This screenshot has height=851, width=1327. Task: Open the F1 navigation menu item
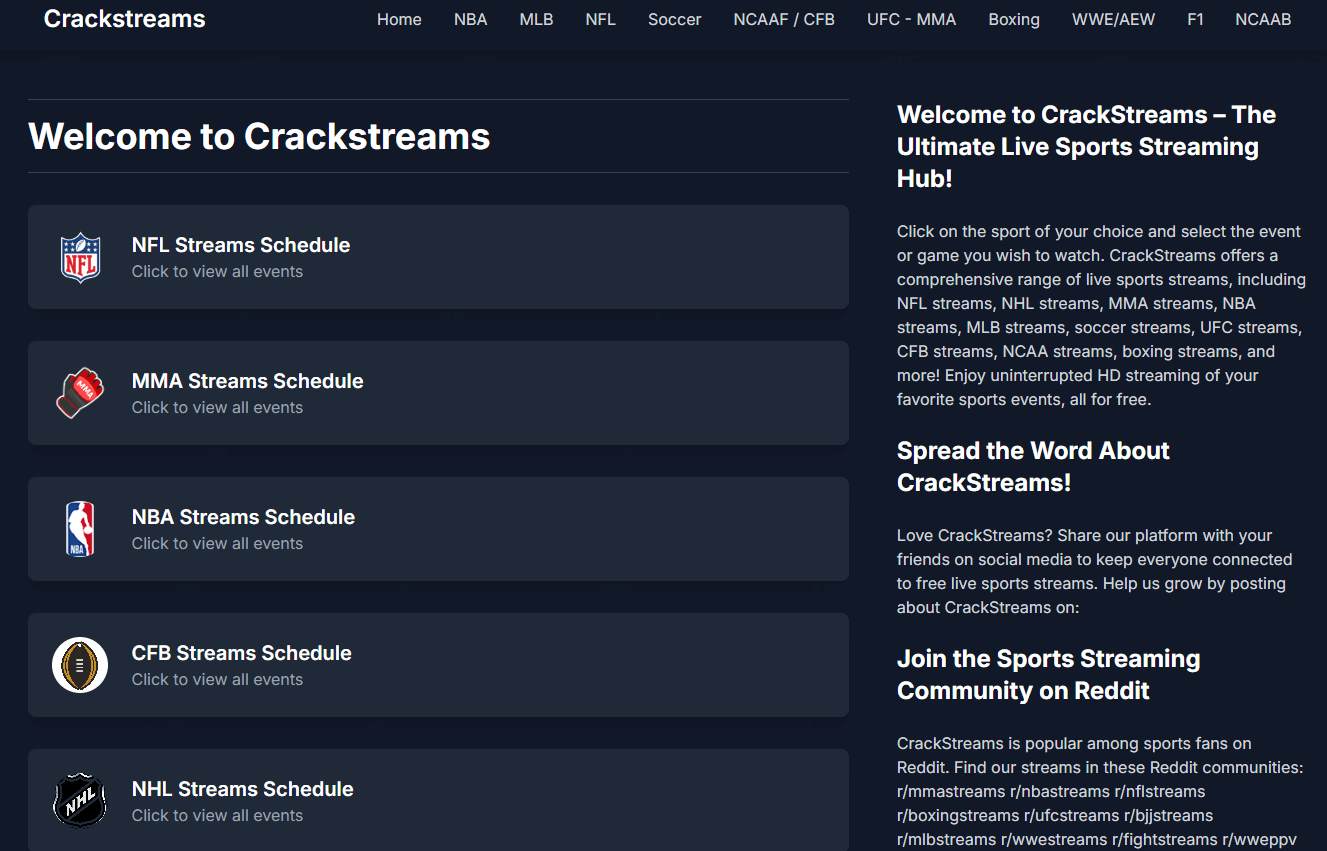(1195, 19)
